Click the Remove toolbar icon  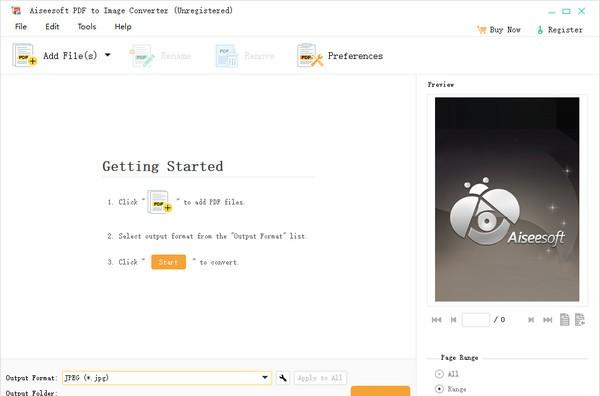click(x=227, y=56)
